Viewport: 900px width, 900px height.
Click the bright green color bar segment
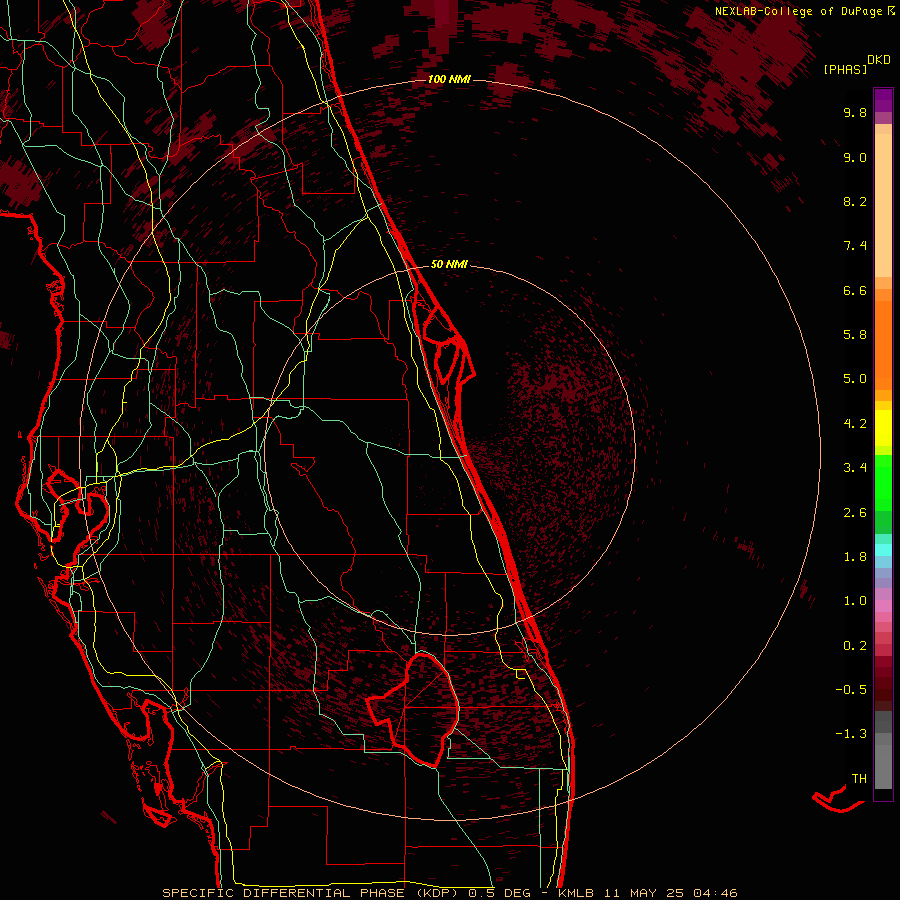(883, 483)
